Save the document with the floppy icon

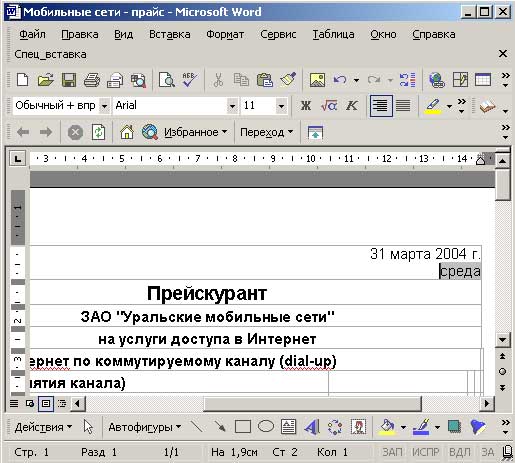[x=69, y=80]
